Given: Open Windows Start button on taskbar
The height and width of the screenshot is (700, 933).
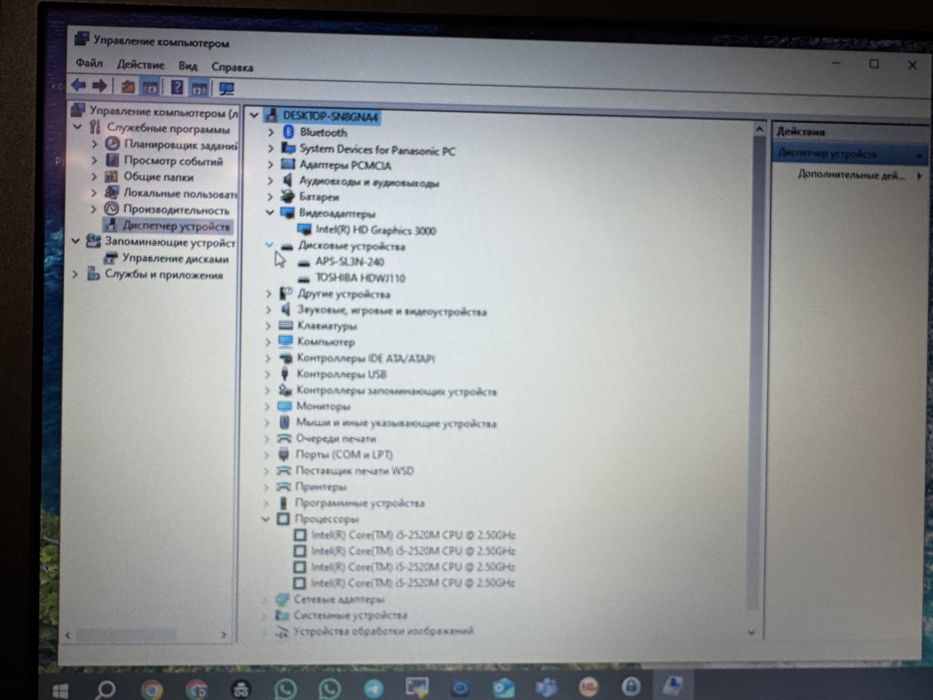Looking at the screenshot, I should pyautogui.click(x=60, y=690).
